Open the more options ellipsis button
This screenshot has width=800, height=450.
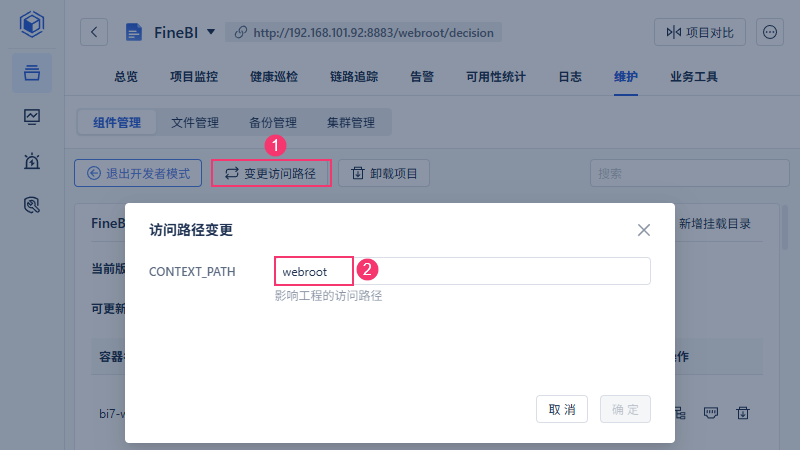click(770, 32)
